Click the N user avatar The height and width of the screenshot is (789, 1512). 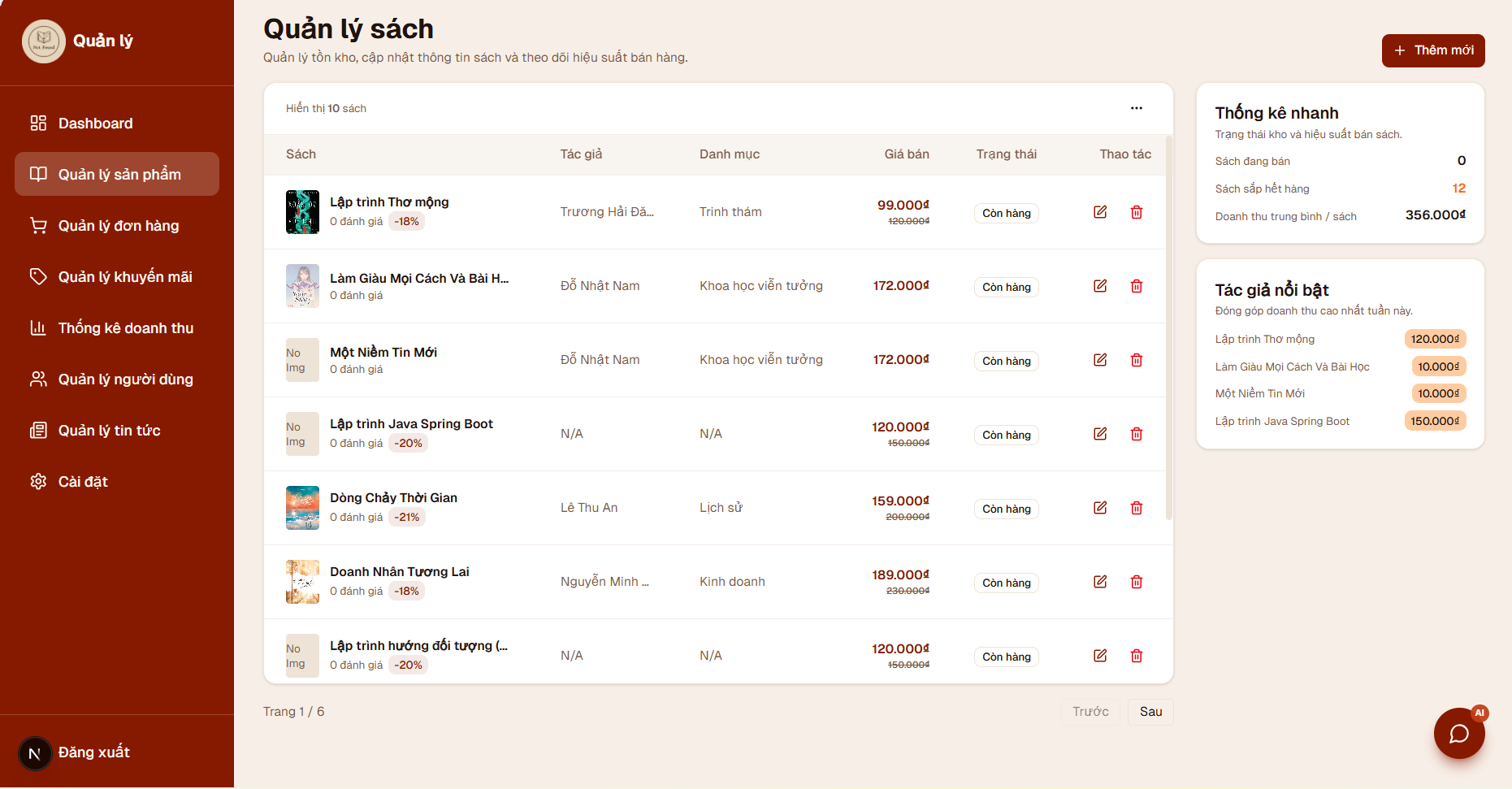[x=35, y=753]
